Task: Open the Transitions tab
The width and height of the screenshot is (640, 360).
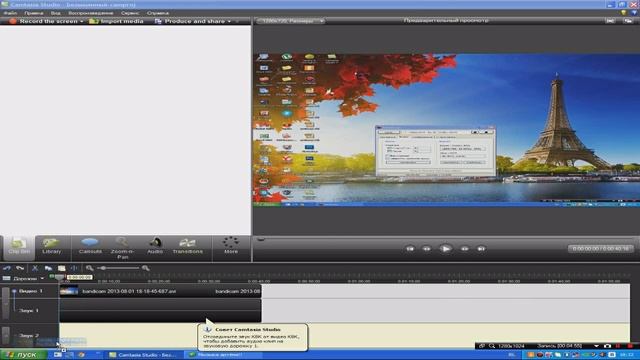Action: coord(187,247)
